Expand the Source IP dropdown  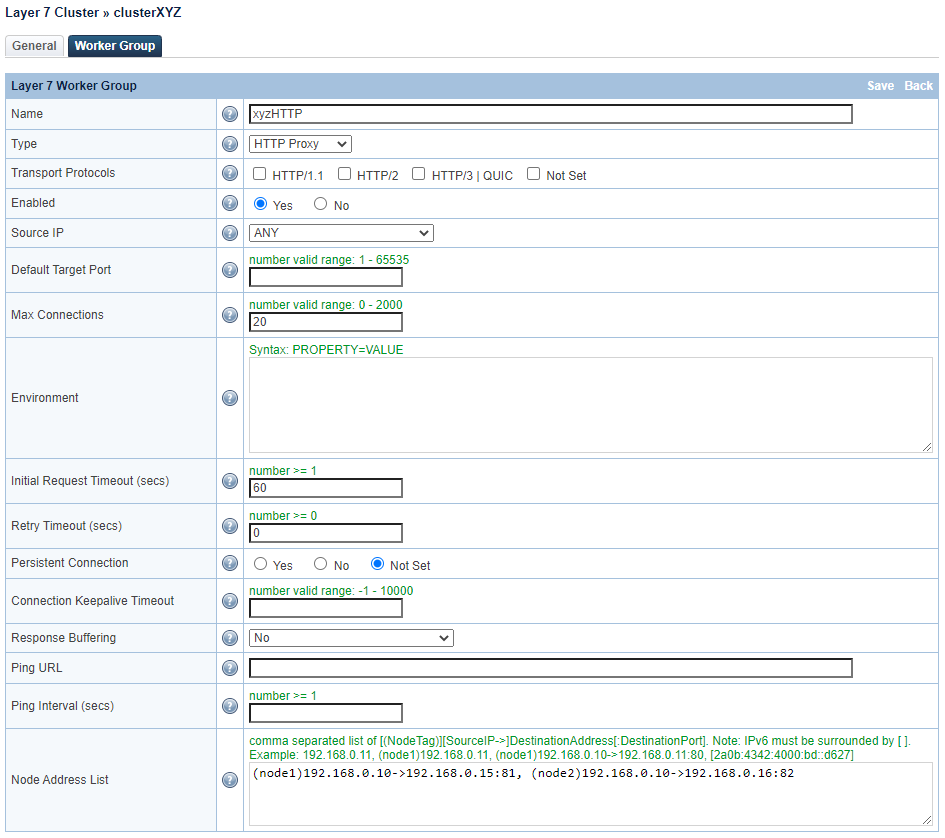click(341, 233)
